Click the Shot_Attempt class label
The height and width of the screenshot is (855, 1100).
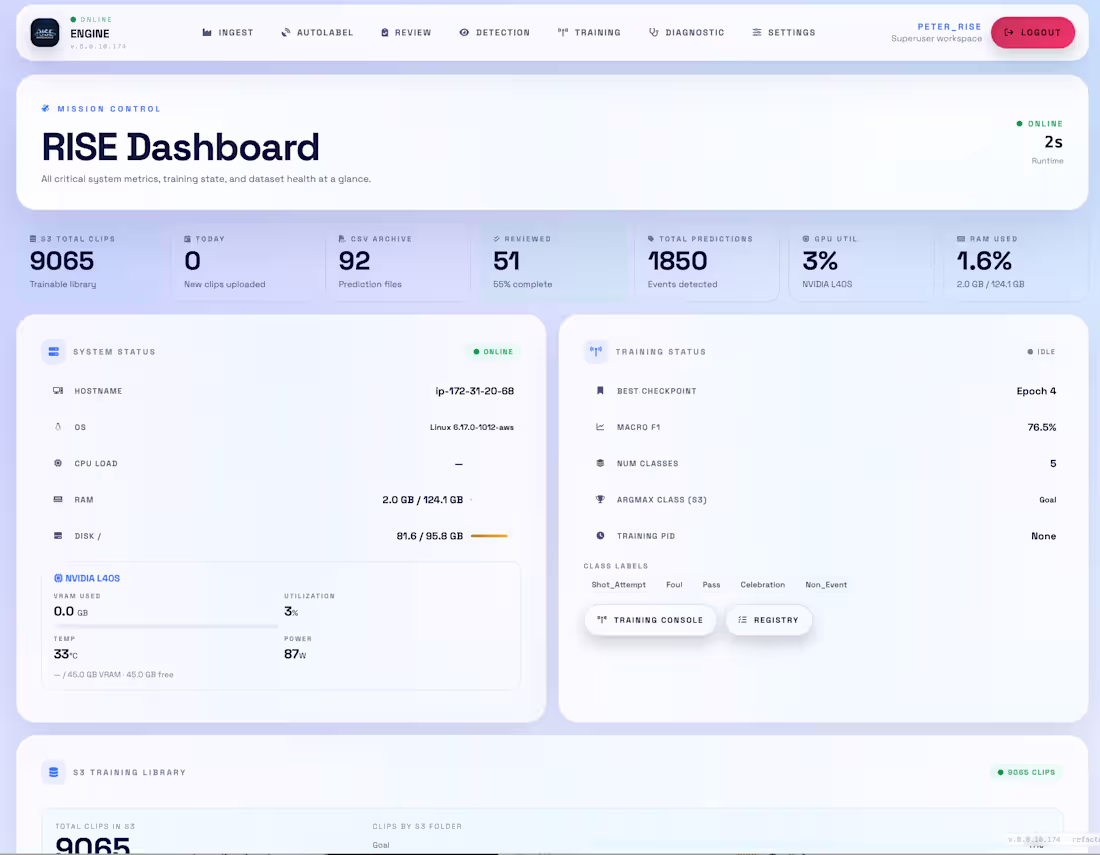coord(618,585)
